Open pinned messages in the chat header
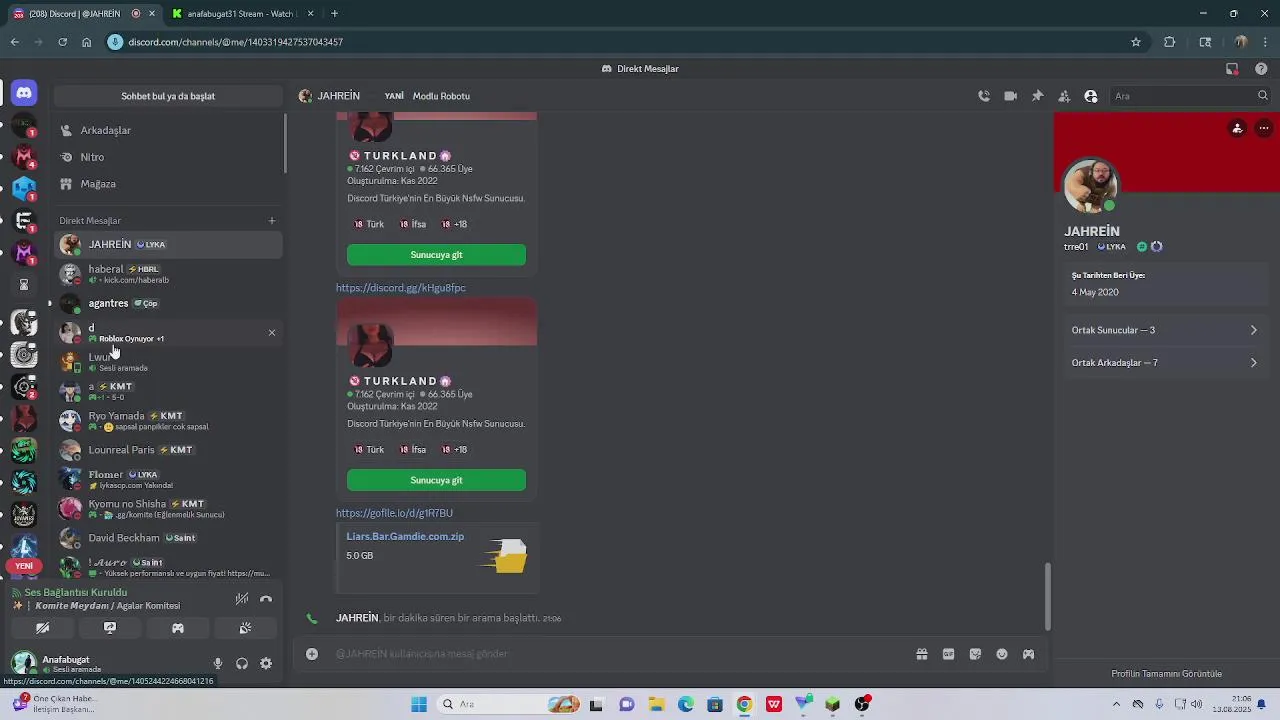Screen dimensions: 1280x720 1037,96
